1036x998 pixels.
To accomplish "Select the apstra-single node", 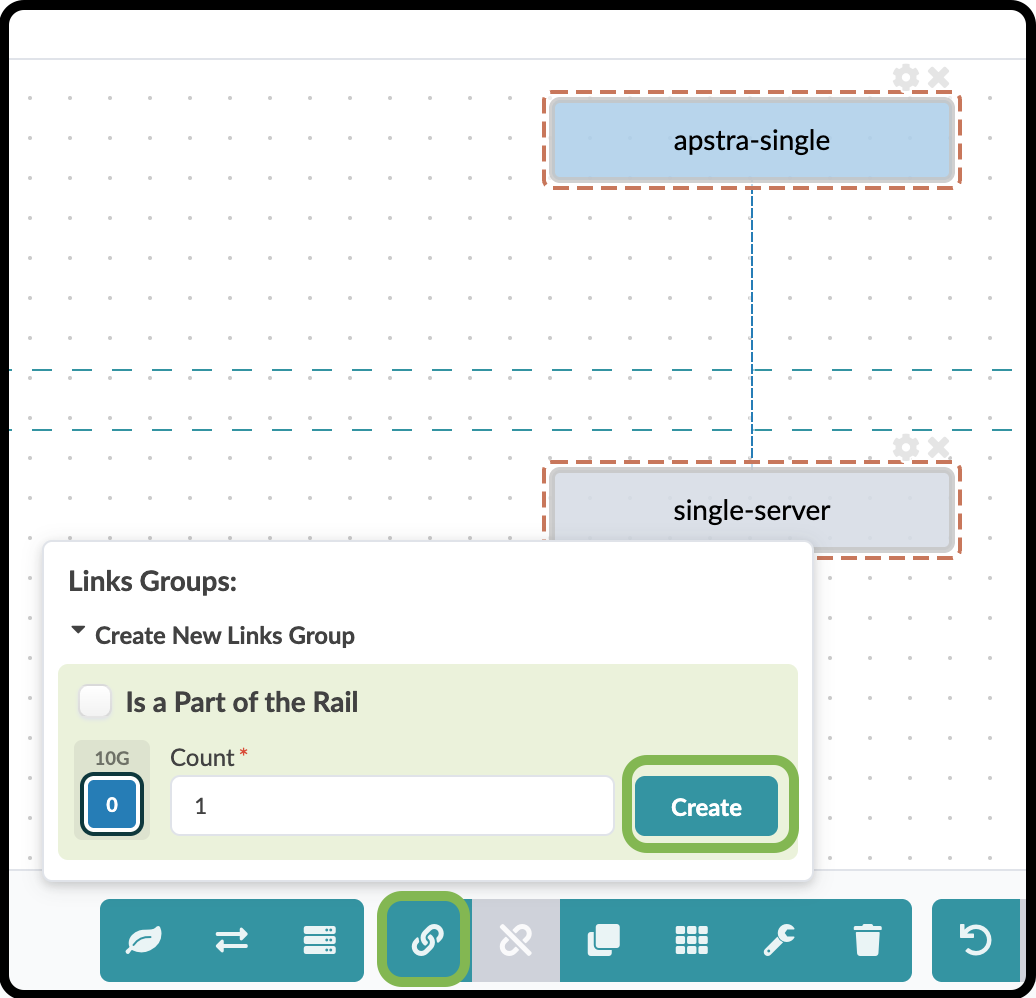I will click(752, 140).
